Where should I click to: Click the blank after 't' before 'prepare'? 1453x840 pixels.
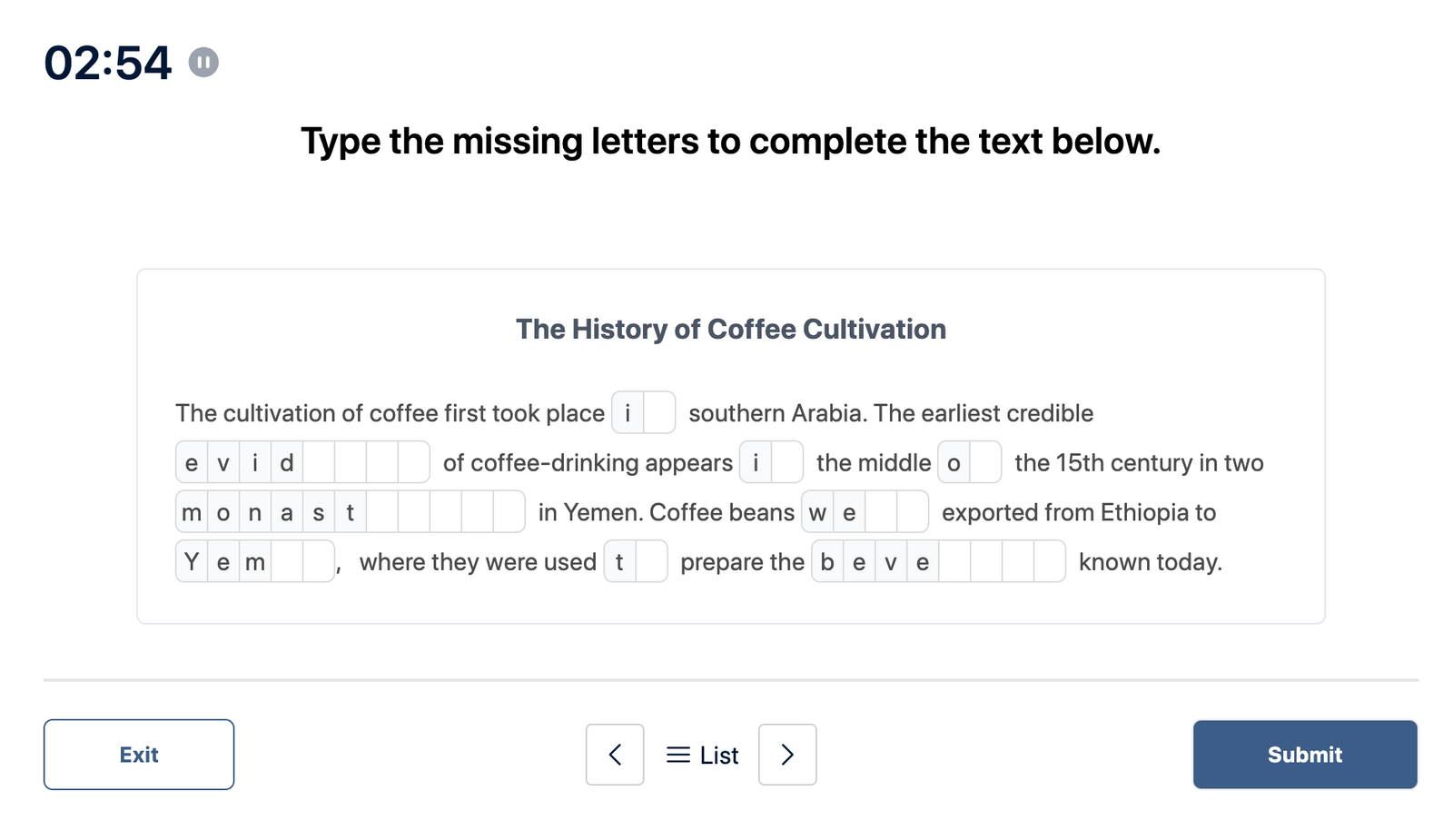click(x=651, y=562)
